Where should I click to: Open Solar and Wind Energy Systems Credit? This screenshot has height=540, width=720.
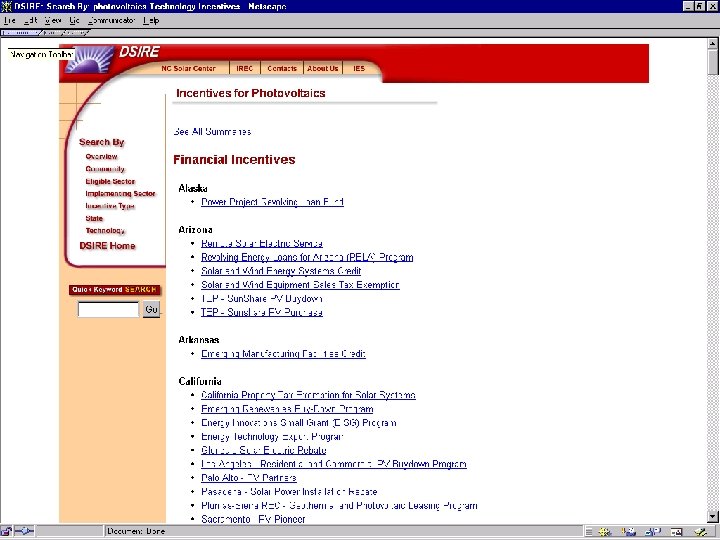pyautogui.click(x=281, y=271)
